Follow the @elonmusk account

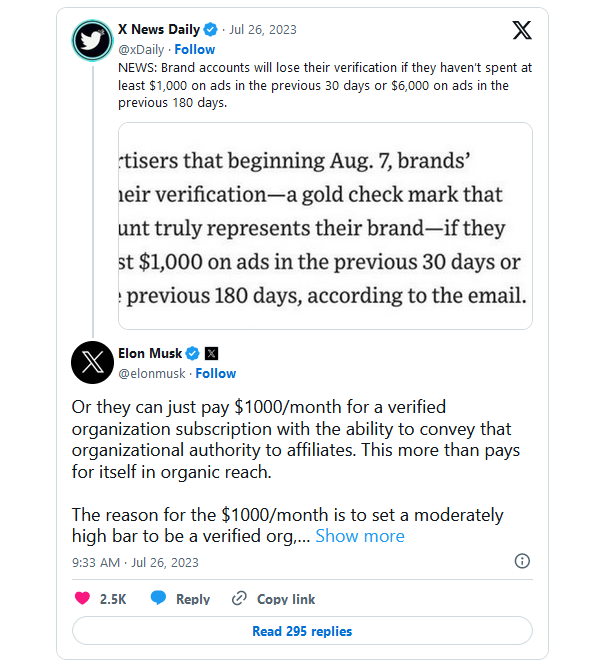(x=216, y=373)
